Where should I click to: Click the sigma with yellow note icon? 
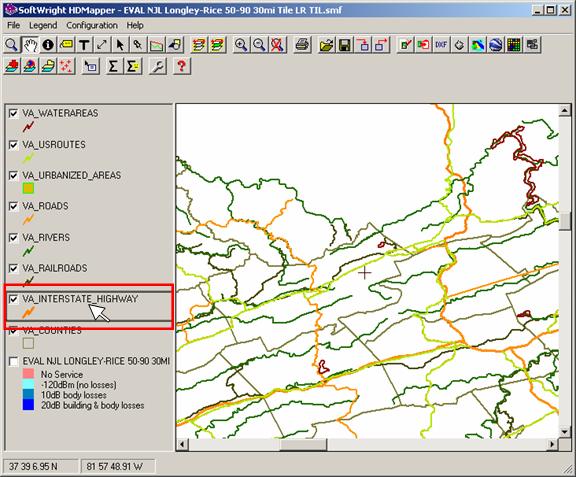point(133,66)
